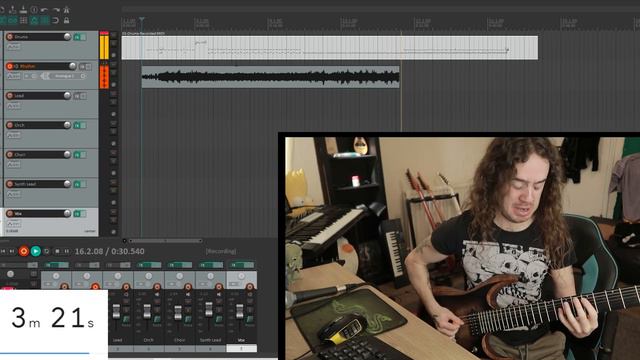Click the Drums track volume knob
Image resolution: width=640 pixels, height=360 pixels.
click(67, 37)
